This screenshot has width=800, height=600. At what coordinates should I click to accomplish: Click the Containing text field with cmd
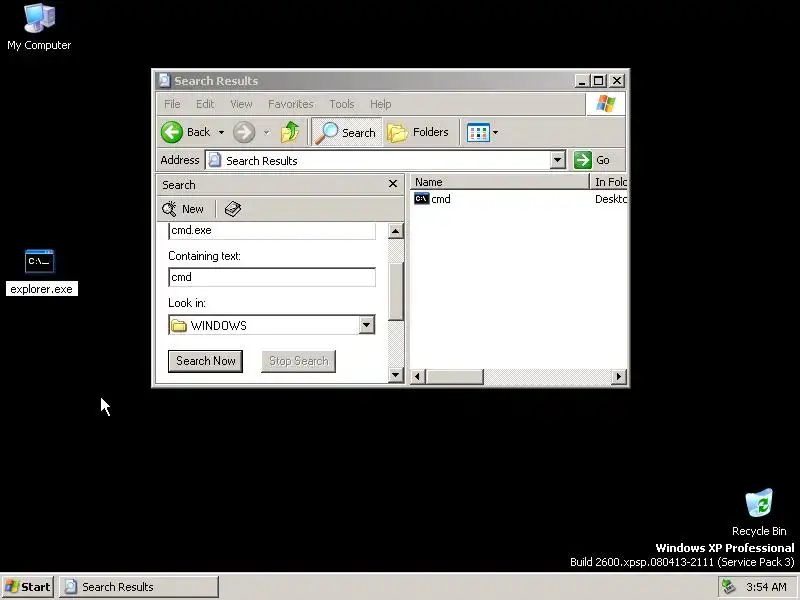[x=272, y=277]
